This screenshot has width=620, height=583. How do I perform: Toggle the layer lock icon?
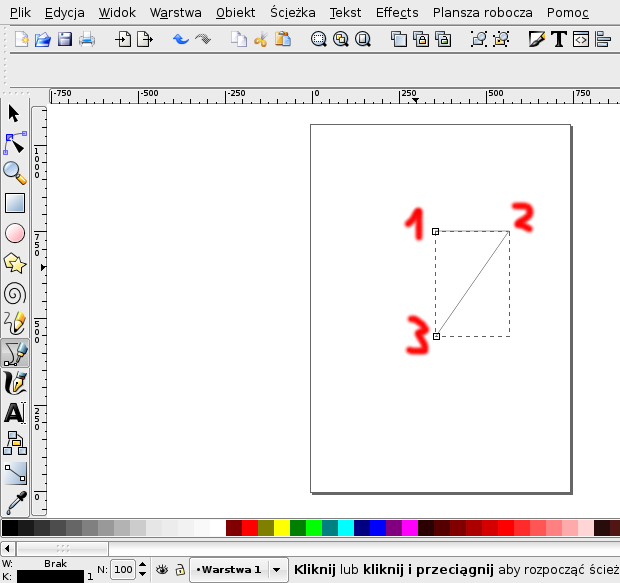tap(179, 569)
